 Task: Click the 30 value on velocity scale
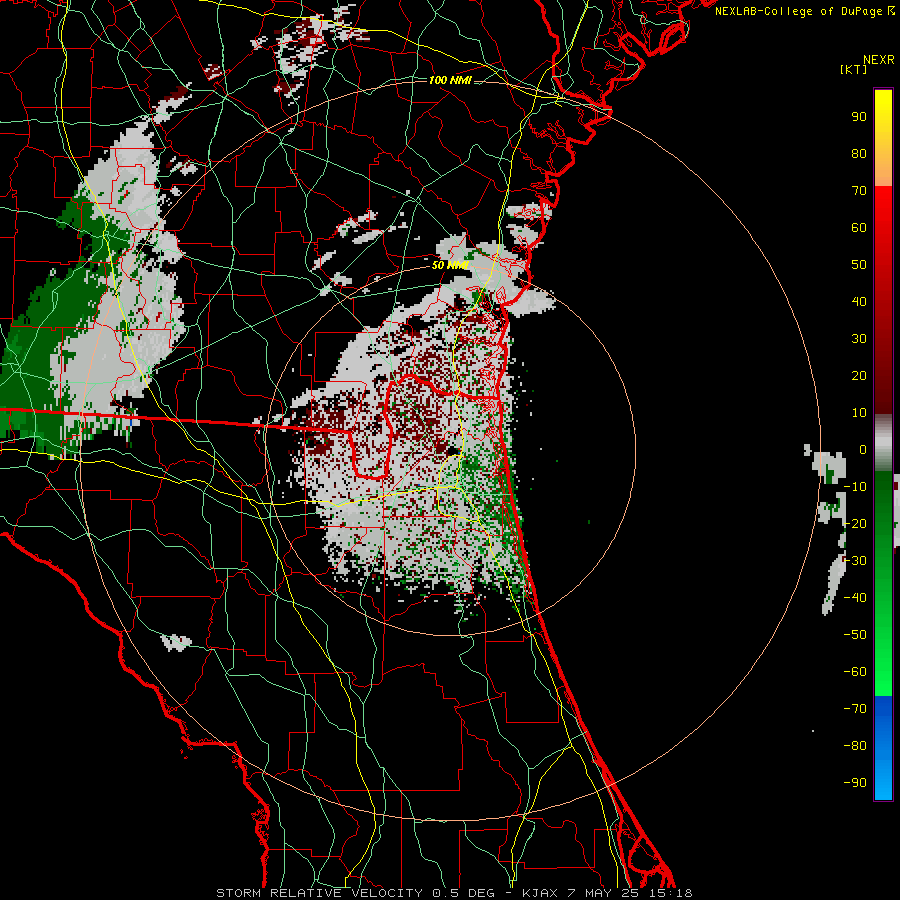859,339
